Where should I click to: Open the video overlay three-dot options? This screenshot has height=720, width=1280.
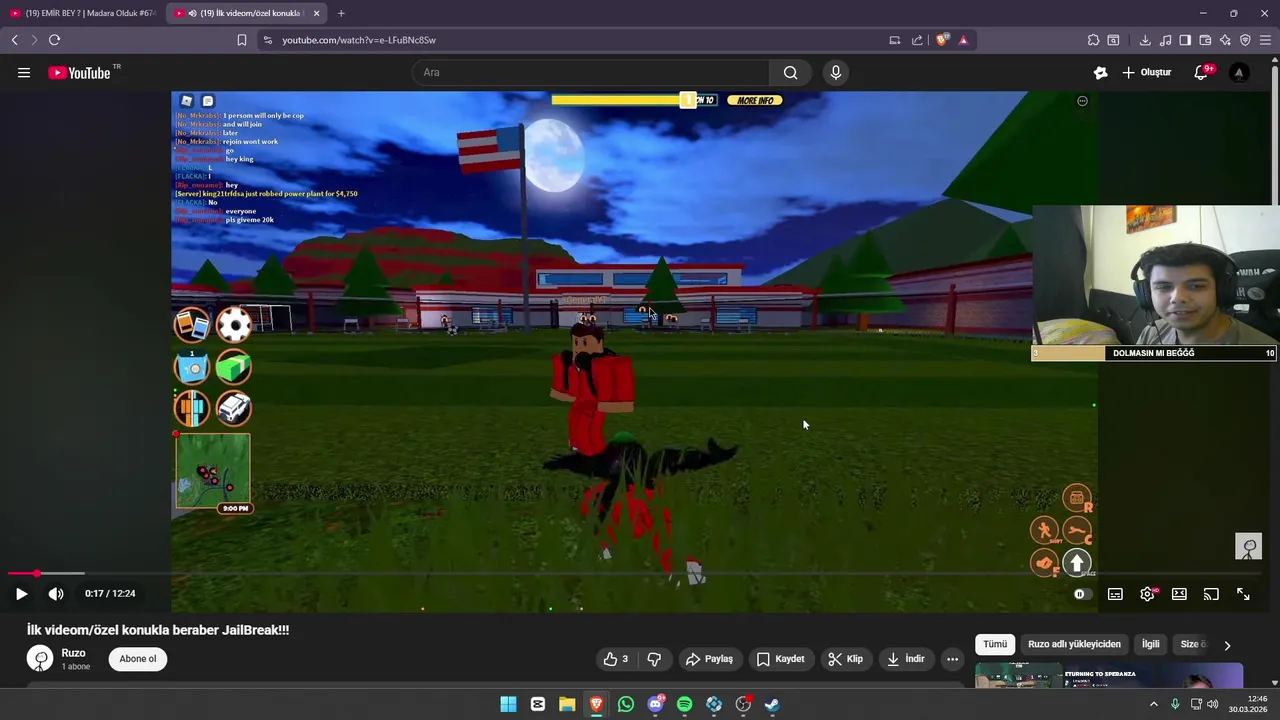(1082, 101)
